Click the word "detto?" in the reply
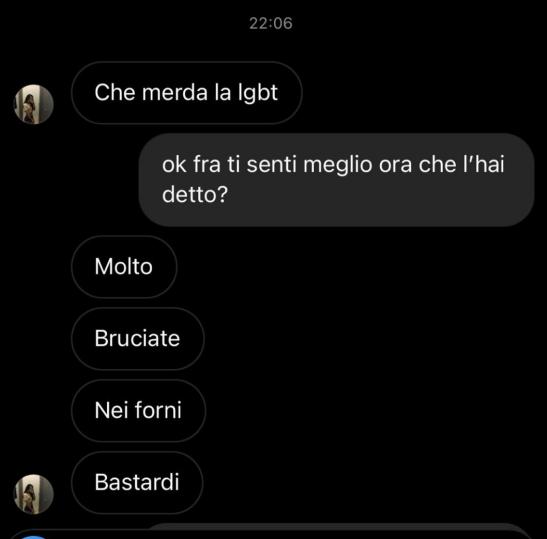Viewport: 547px width, 539px height. 195,194
